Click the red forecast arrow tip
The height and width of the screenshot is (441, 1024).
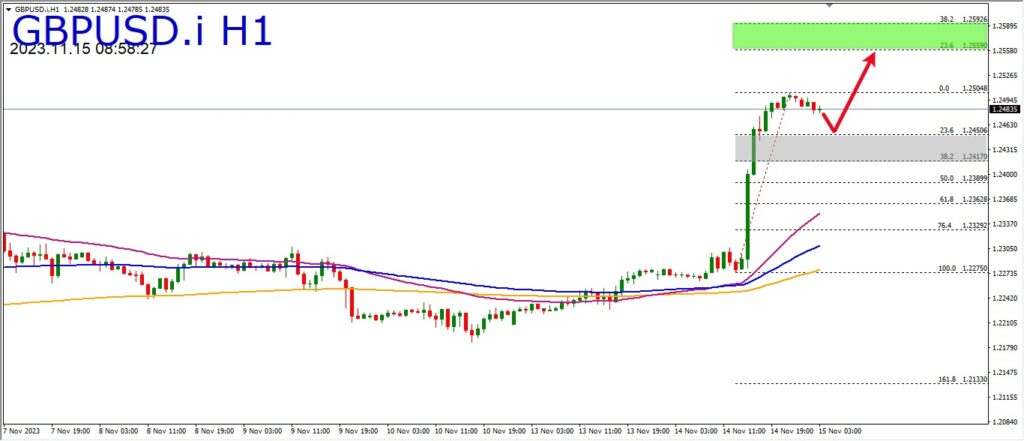874,55
